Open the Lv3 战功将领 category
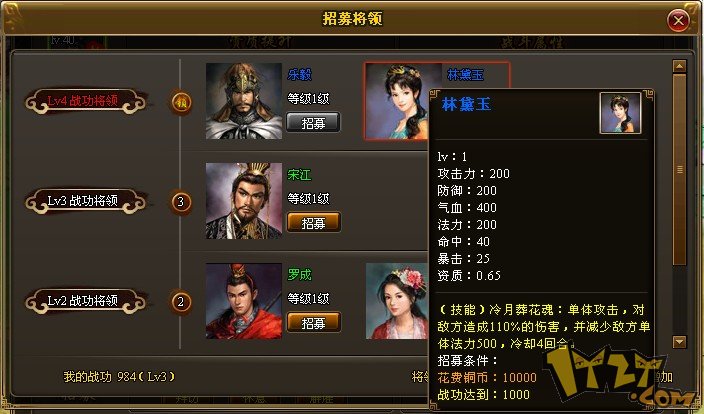 click(x=86, y=201)
